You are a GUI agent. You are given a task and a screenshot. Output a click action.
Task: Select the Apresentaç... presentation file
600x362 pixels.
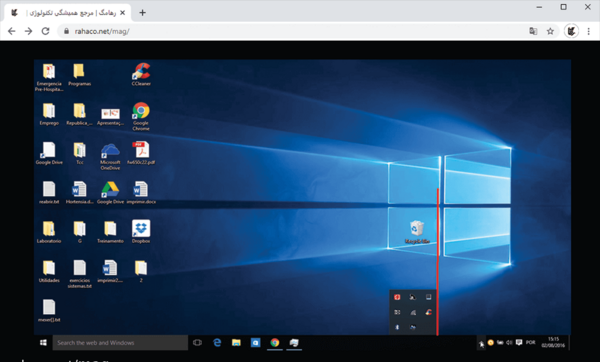pyautogui.click(x=110, y=116)
